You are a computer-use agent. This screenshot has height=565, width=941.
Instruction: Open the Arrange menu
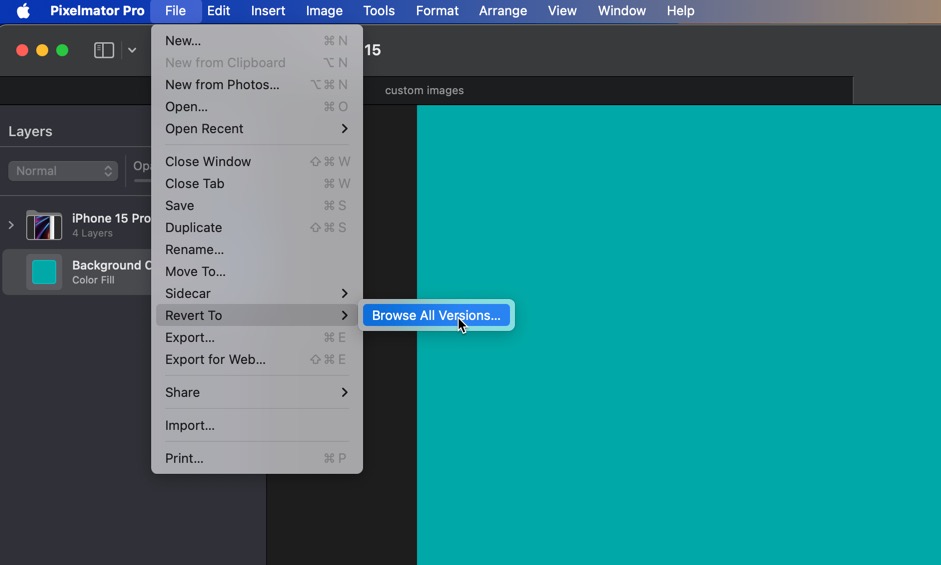coord(502,11)
